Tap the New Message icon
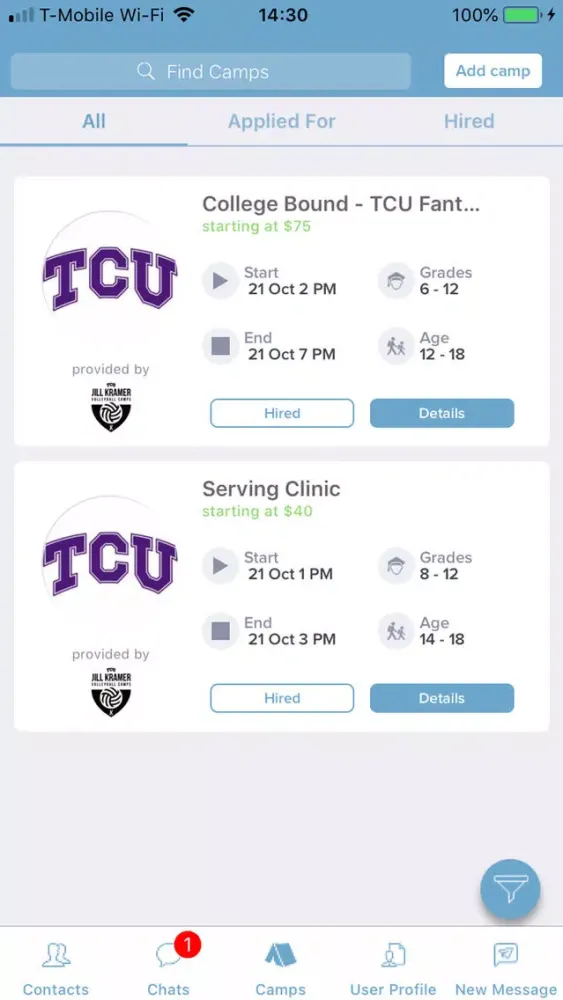The width and height of the screenshot is (563, 1000). tap(506, 955)
